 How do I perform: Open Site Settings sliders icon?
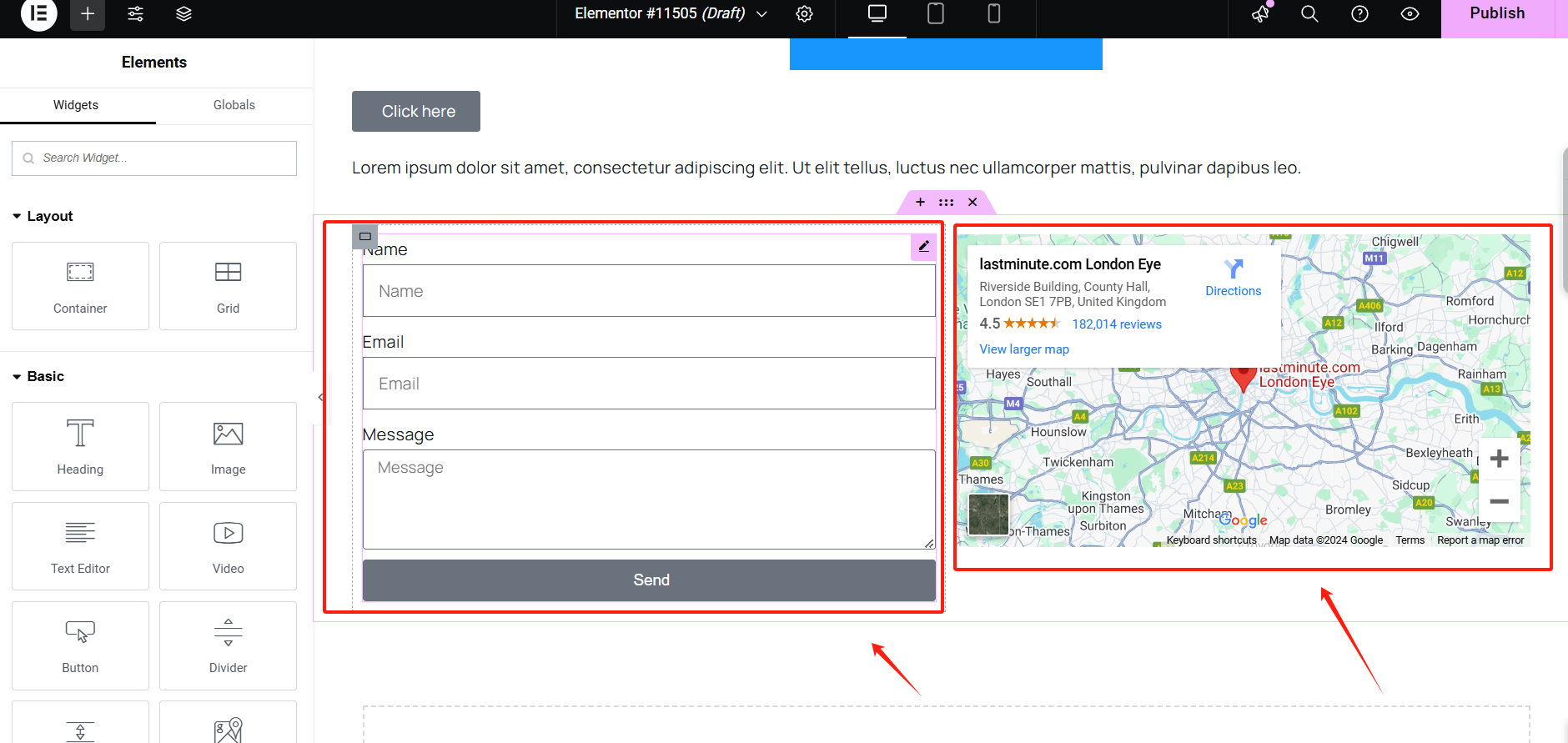tap(136, 14)
